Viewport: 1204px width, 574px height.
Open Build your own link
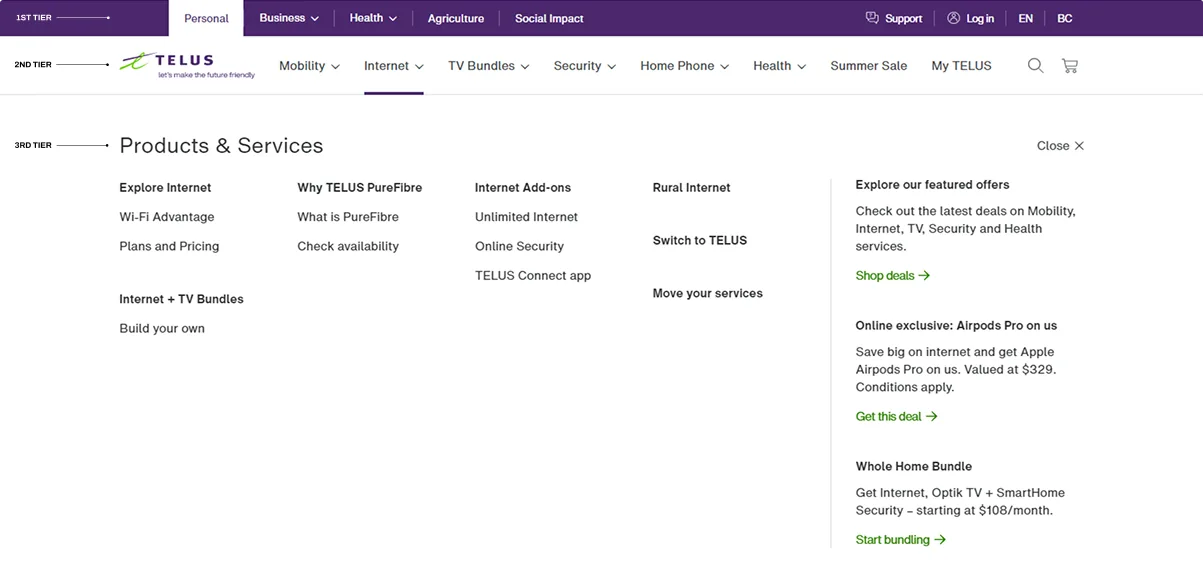pyautogui.click(x=162, y=328)
